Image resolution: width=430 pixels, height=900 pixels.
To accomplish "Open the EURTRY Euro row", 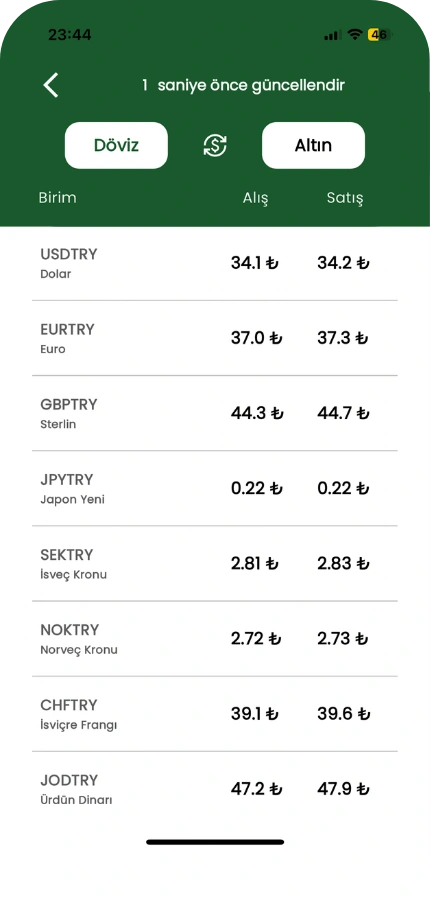I will point(215,338).
